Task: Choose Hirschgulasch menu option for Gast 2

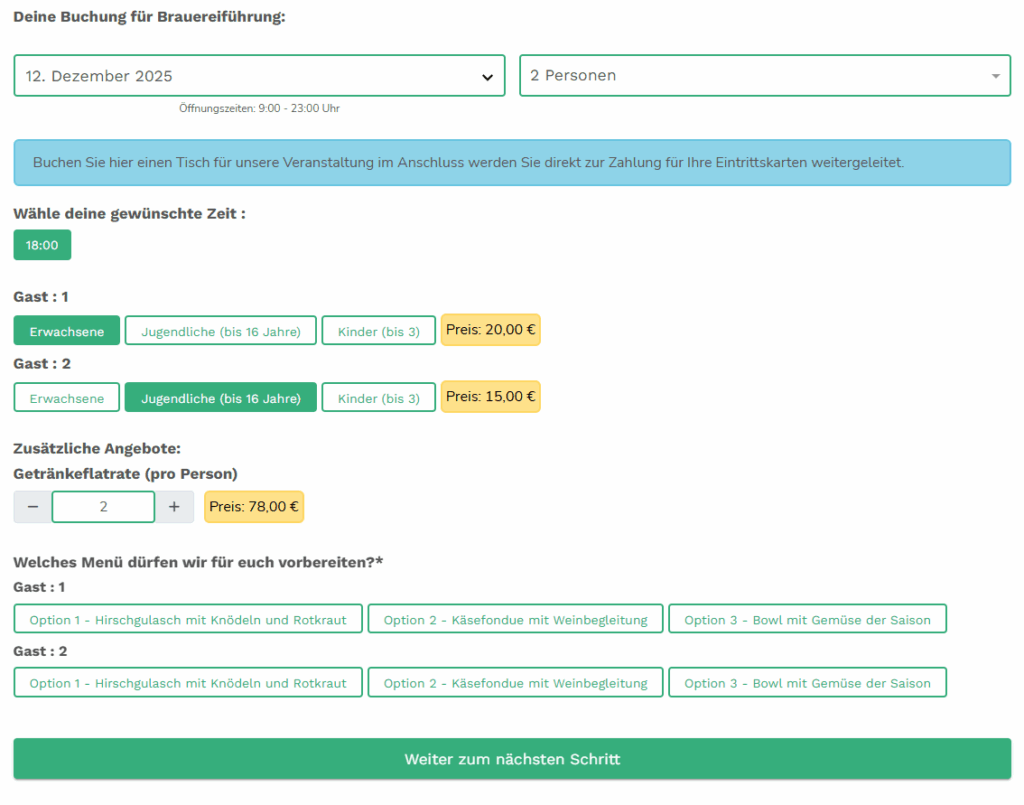Action: pyautogui.click(x=188, y=683)
